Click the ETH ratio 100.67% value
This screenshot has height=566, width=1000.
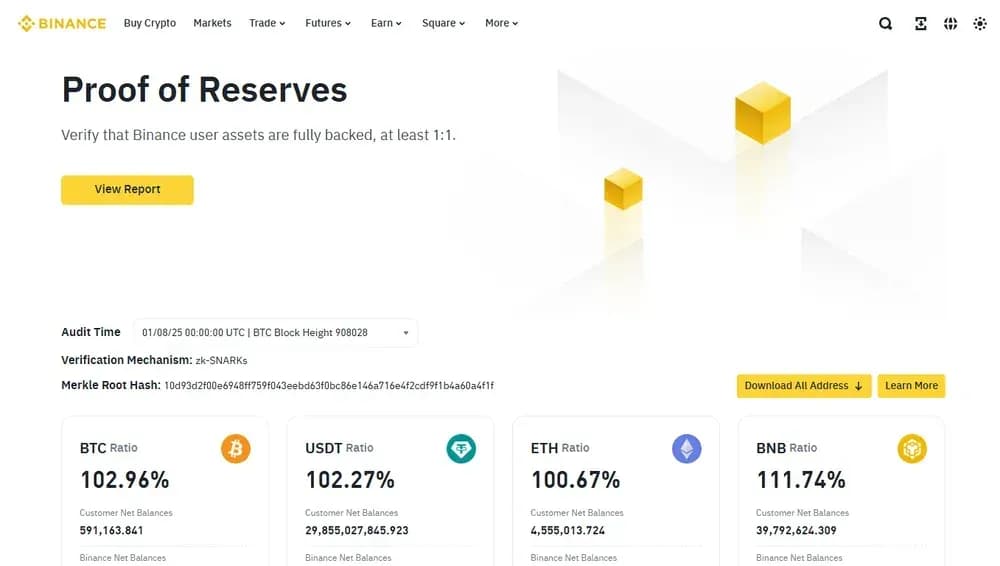575,480
